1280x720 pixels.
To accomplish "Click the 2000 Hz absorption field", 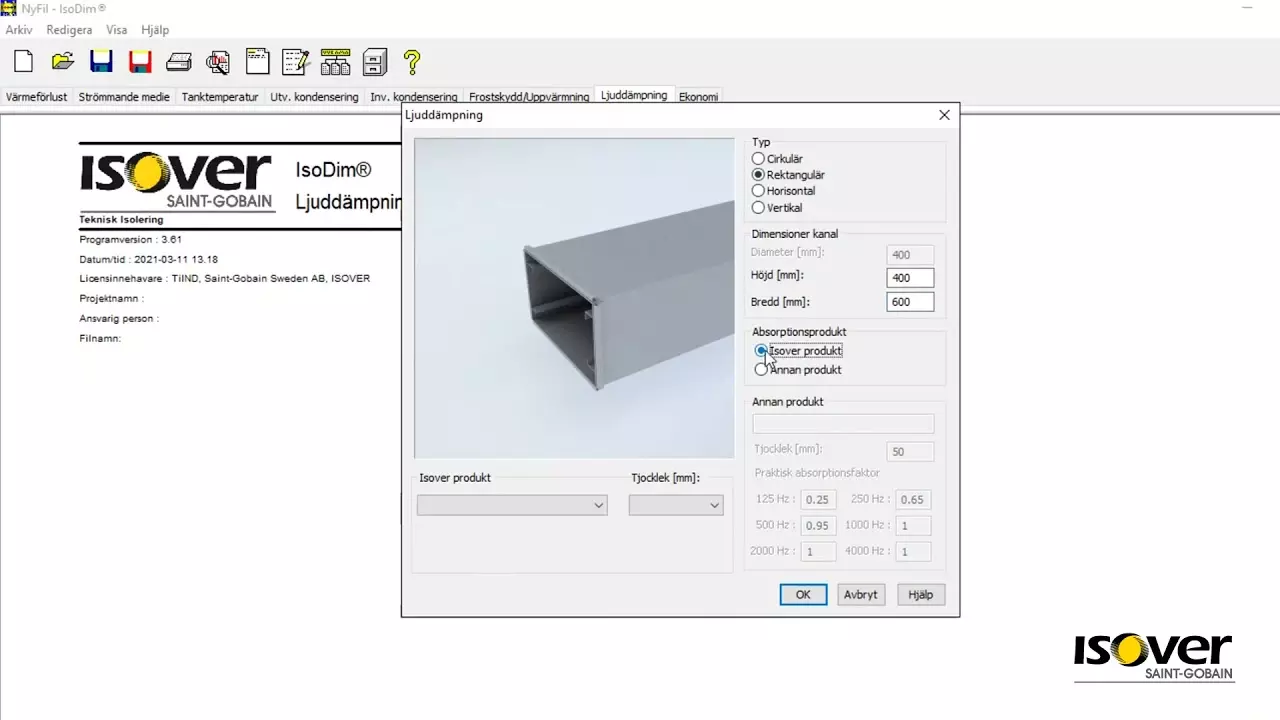I will tap(818, 551).
